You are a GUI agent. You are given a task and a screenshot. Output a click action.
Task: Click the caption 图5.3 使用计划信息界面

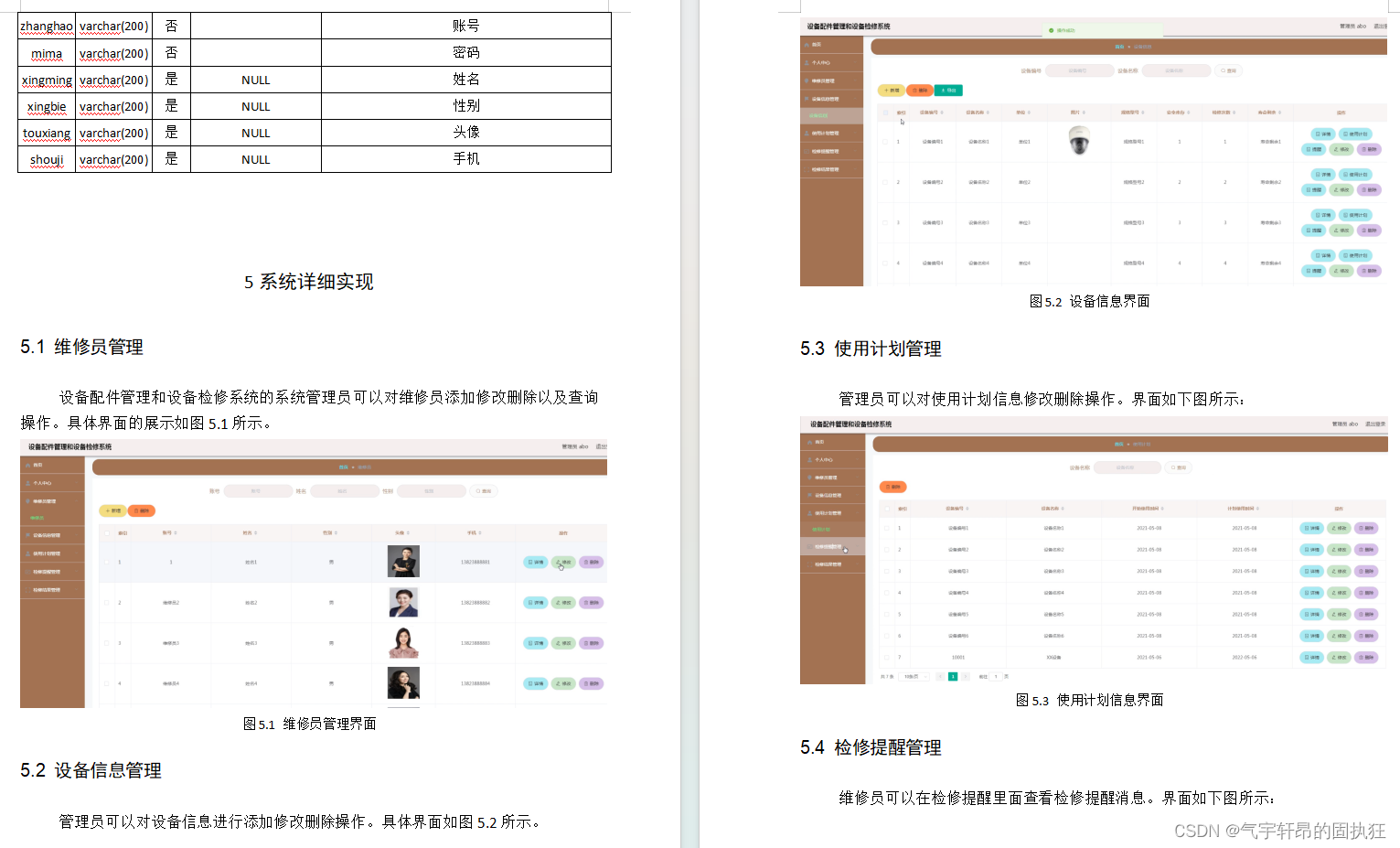(1090, 700)
